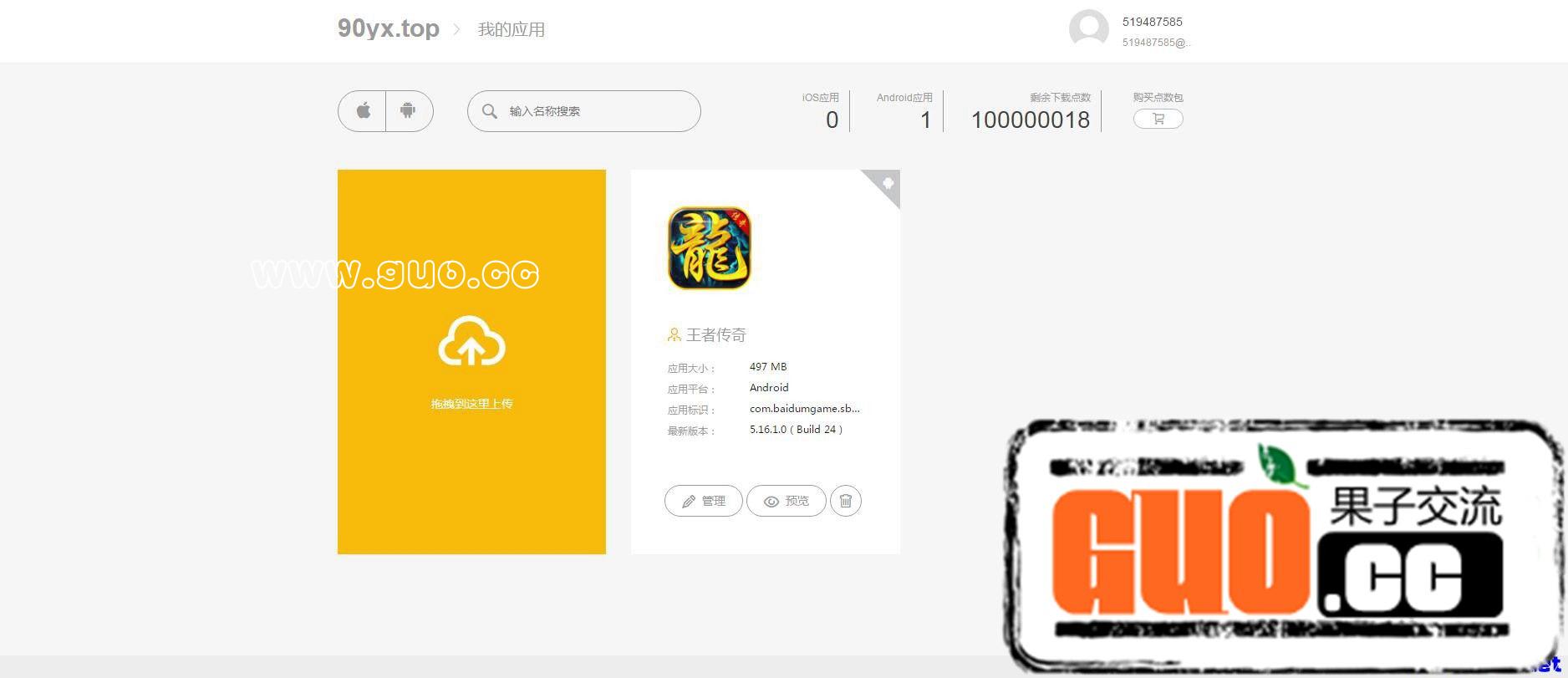The width and height of the screenshot is (1568, 678).
Task: Click the 王者传奇 app title
Action: 715,335
